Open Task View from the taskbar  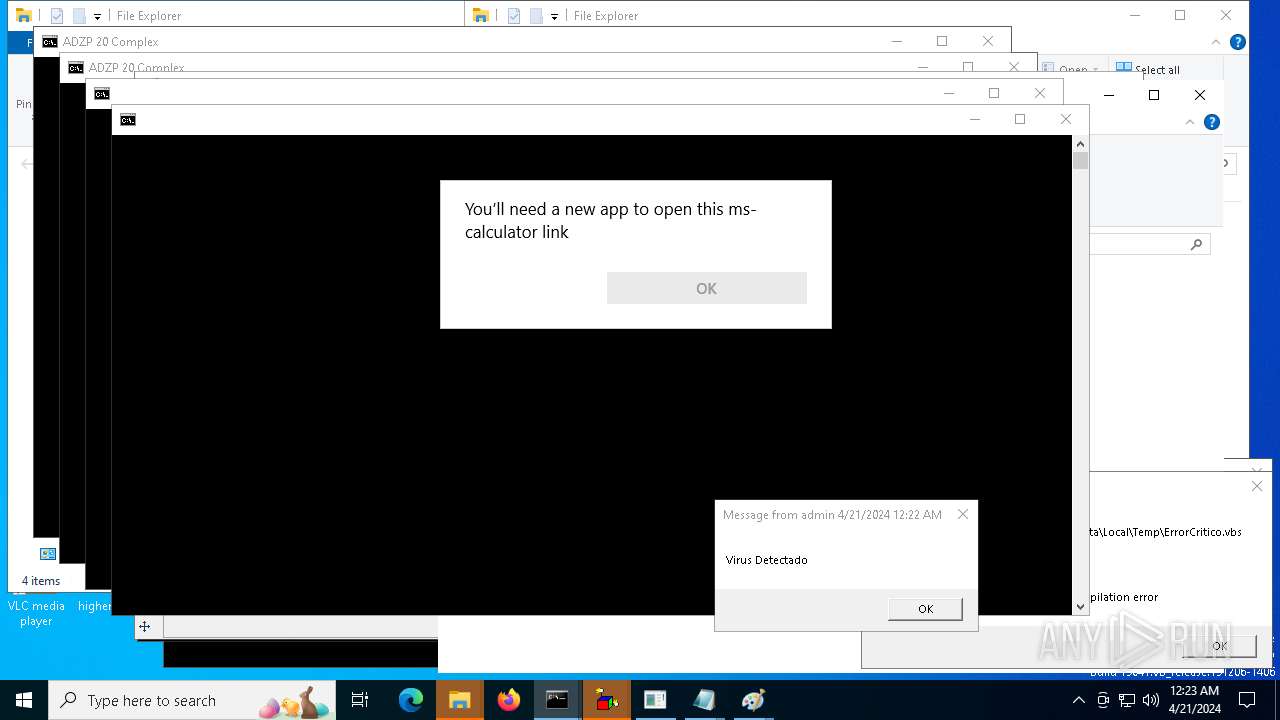[x=360, y=700]
